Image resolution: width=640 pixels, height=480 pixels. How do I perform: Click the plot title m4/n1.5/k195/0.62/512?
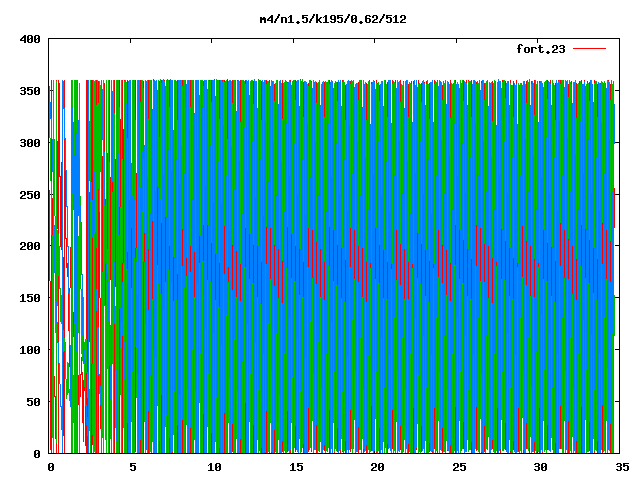[x=333, y=19]
